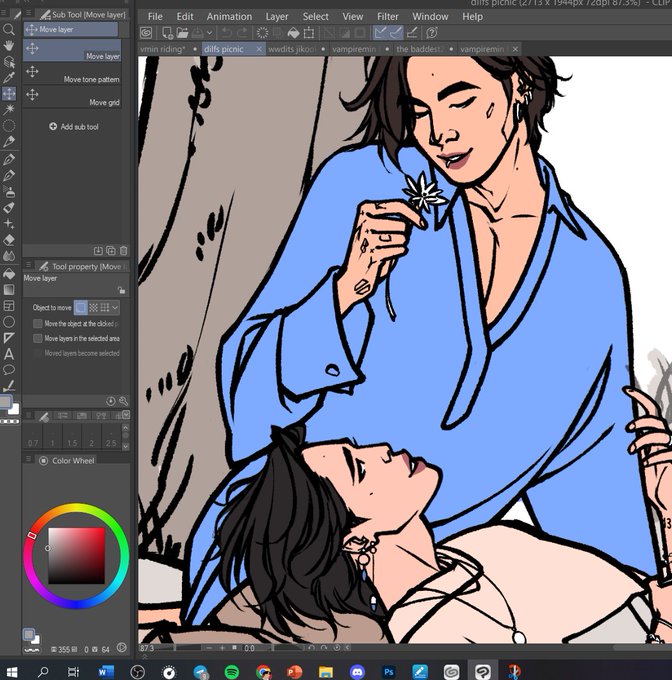
Task: Set Object to move to Layer option
Action: [81, 307]
